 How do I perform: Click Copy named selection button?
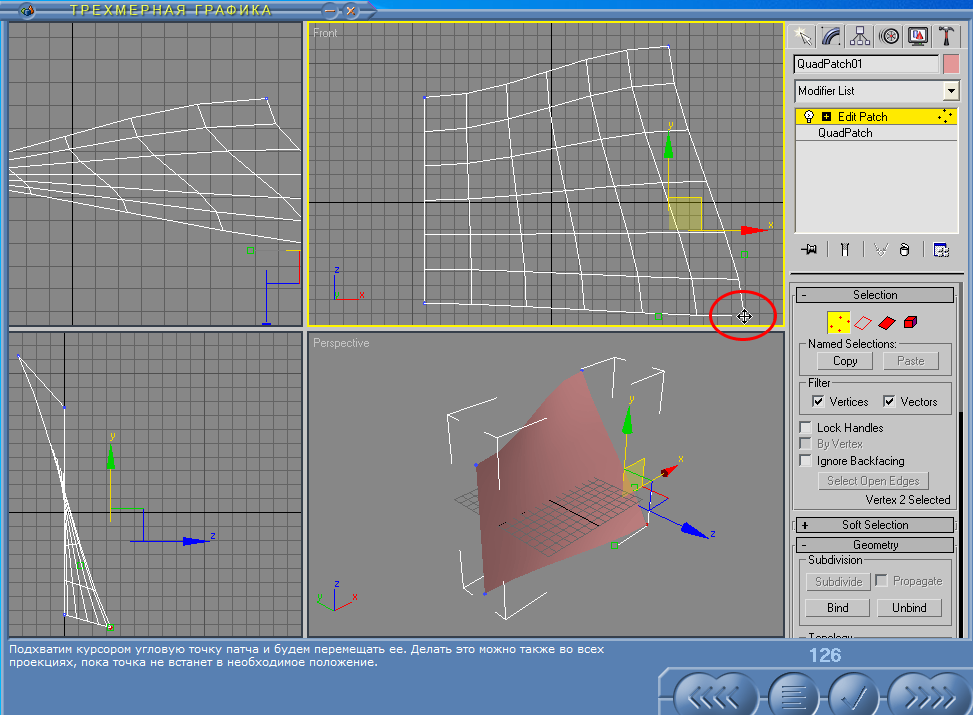845,361
